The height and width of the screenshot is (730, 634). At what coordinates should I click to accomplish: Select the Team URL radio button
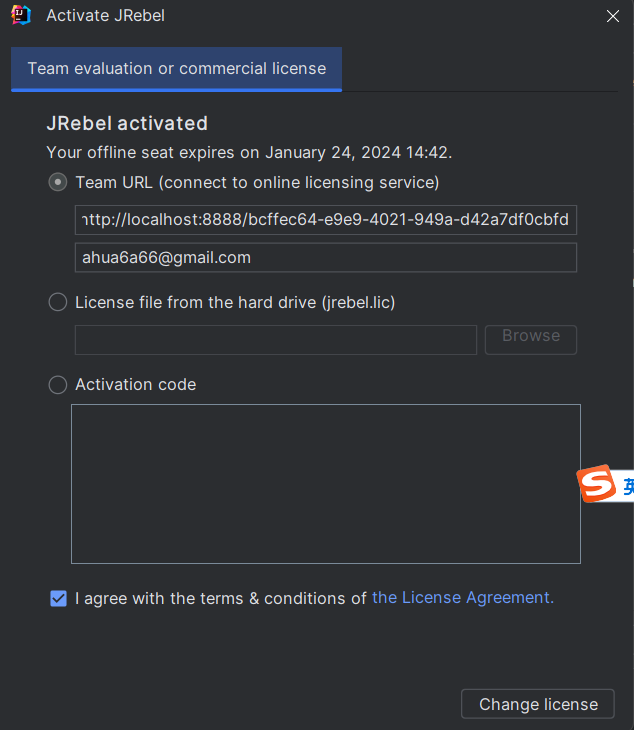coord(58,182)
